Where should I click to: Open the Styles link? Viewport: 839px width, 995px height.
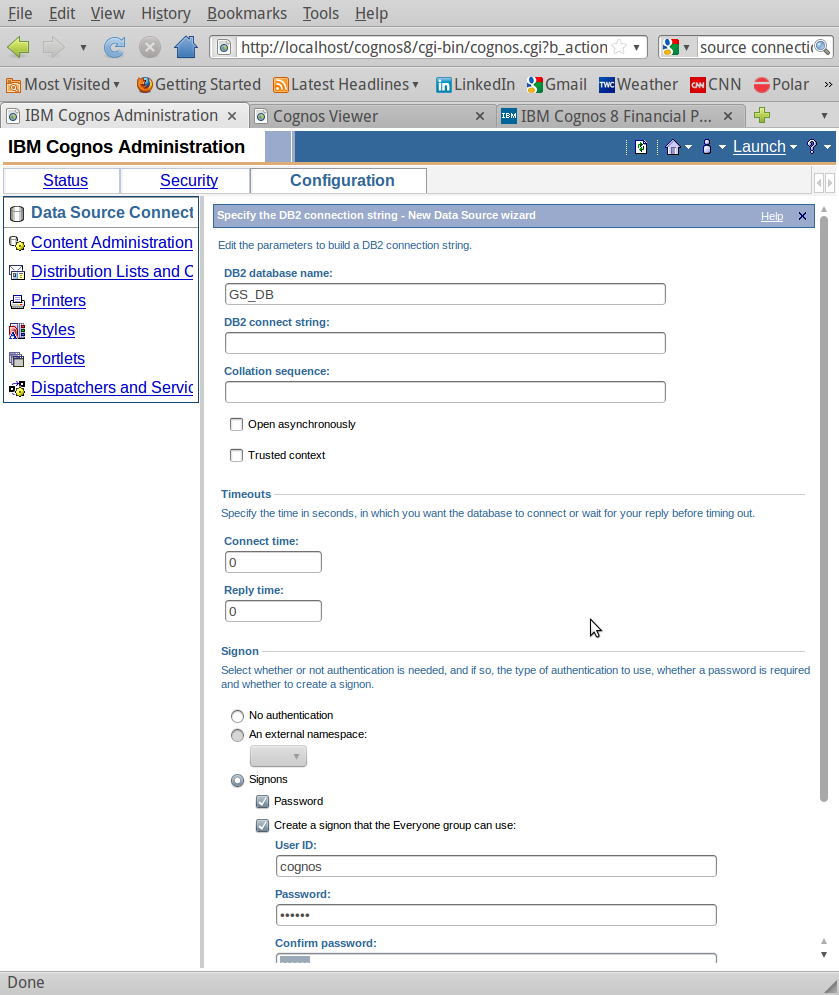(53, 330)
